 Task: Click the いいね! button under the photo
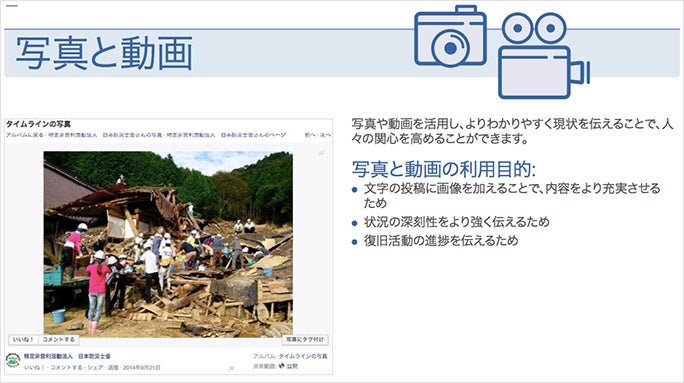pos(23,339)
